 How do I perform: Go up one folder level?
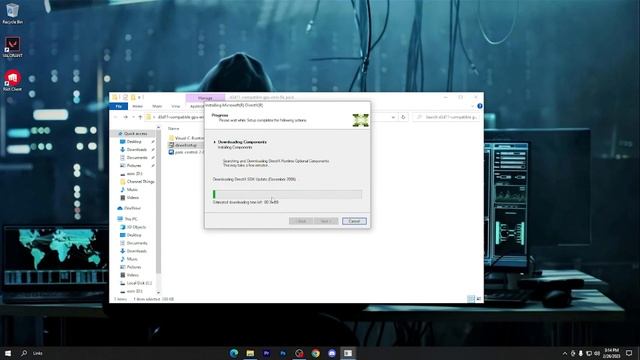pos(140,117)
